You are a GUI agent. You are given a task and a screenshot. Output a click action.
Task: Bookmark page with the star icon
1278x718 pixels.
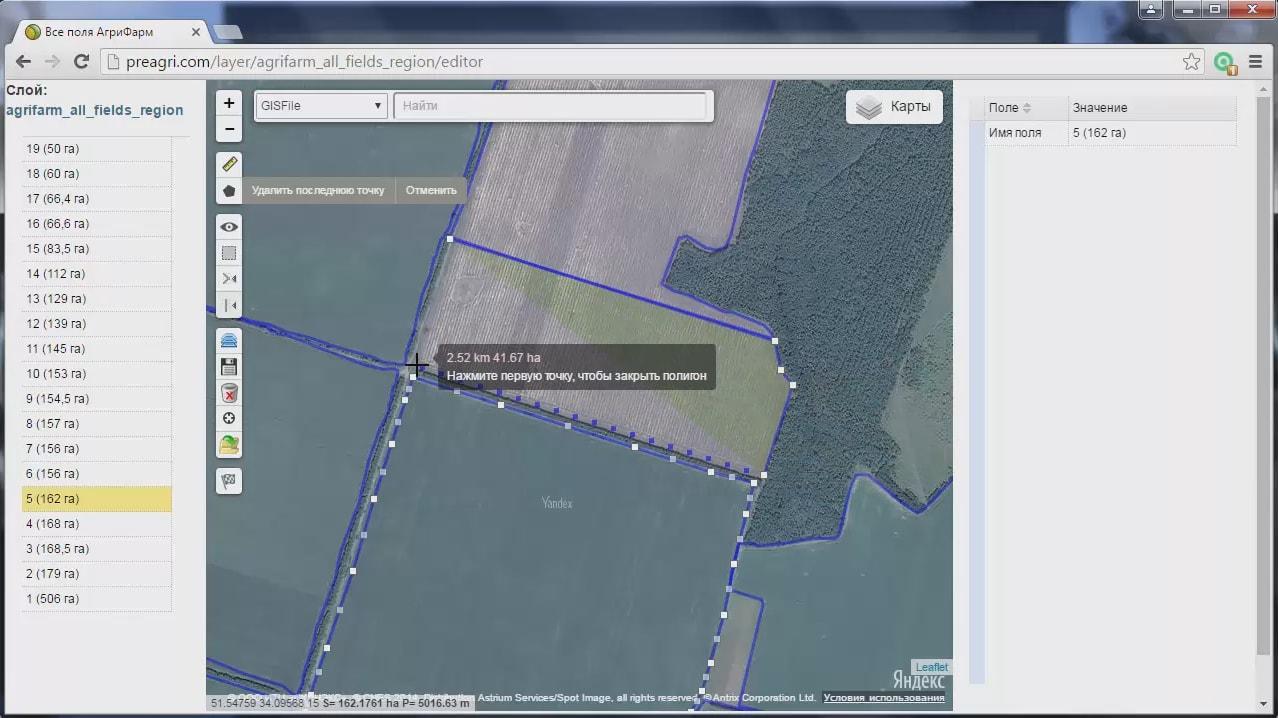[x=1191, y=62]
